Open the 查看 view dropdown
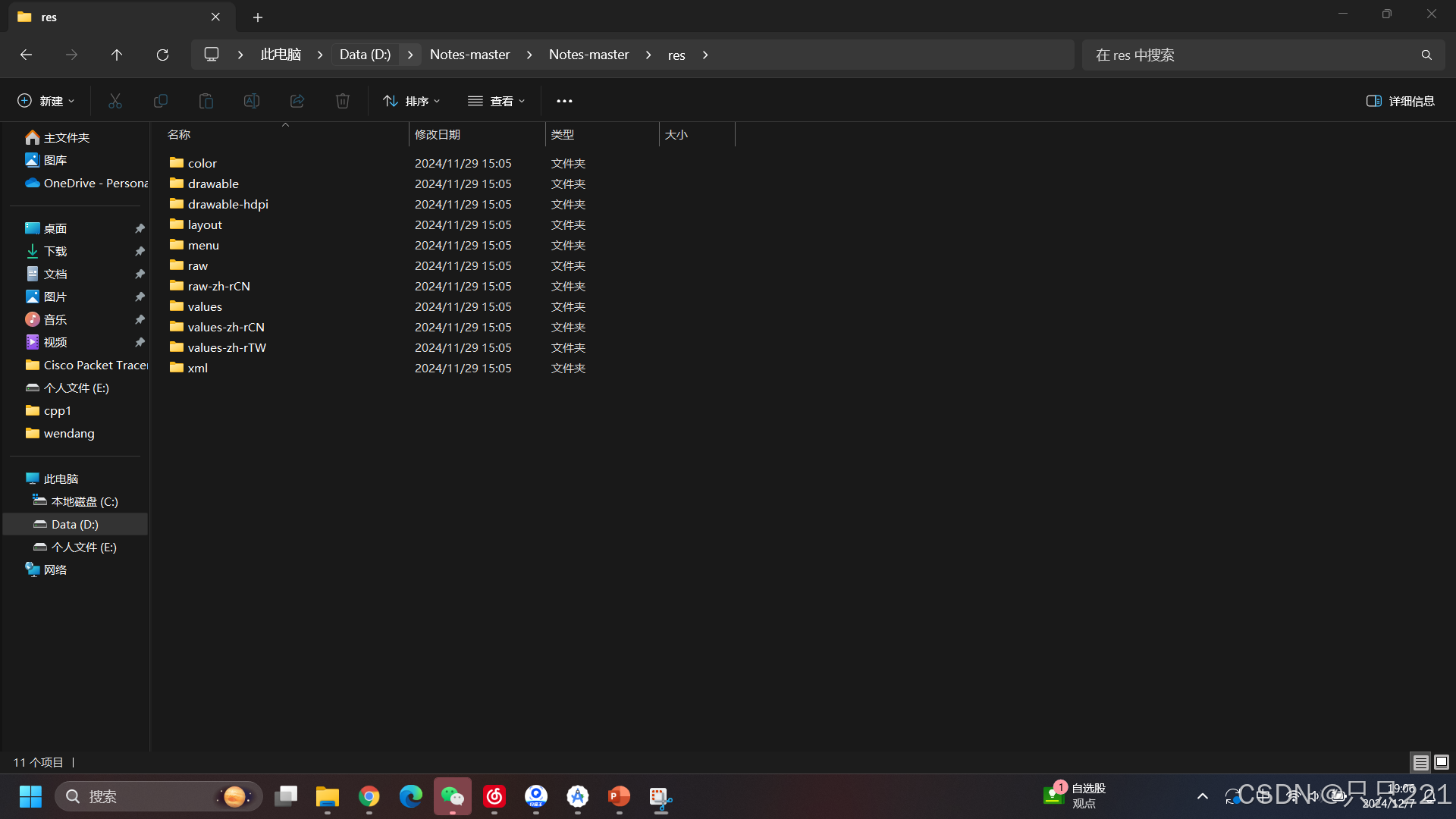The height and width of the screenshot is (819, 1456). pyautogui.click(x=497, y=101)
